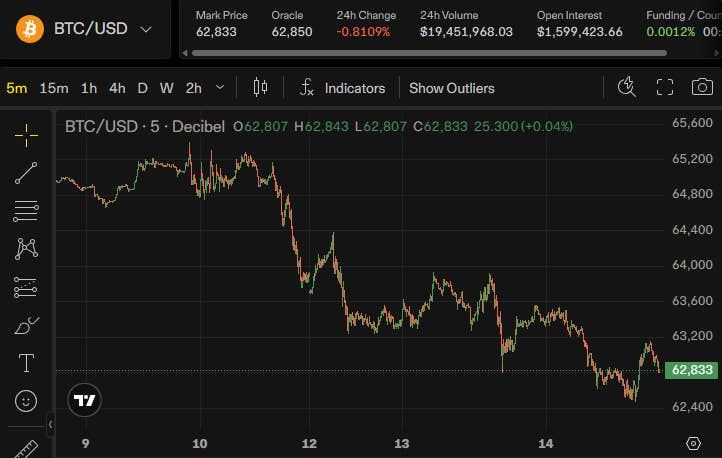The image size is (722, 458).
Task: Switch to the 5m timeframe
Action: [x=17, y=88]
